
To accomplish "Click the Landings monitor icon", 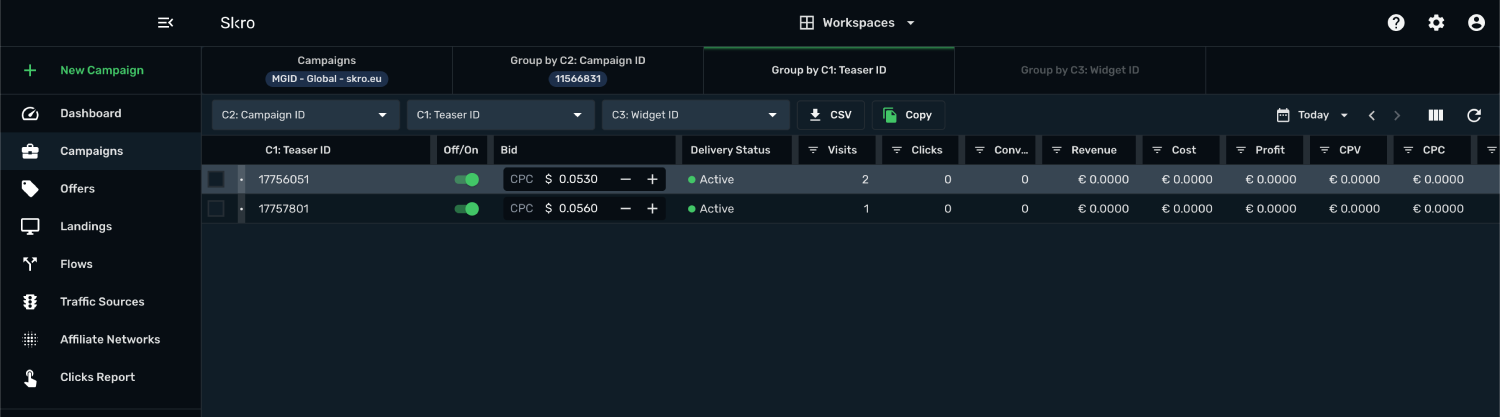I will tap(30, 226).
